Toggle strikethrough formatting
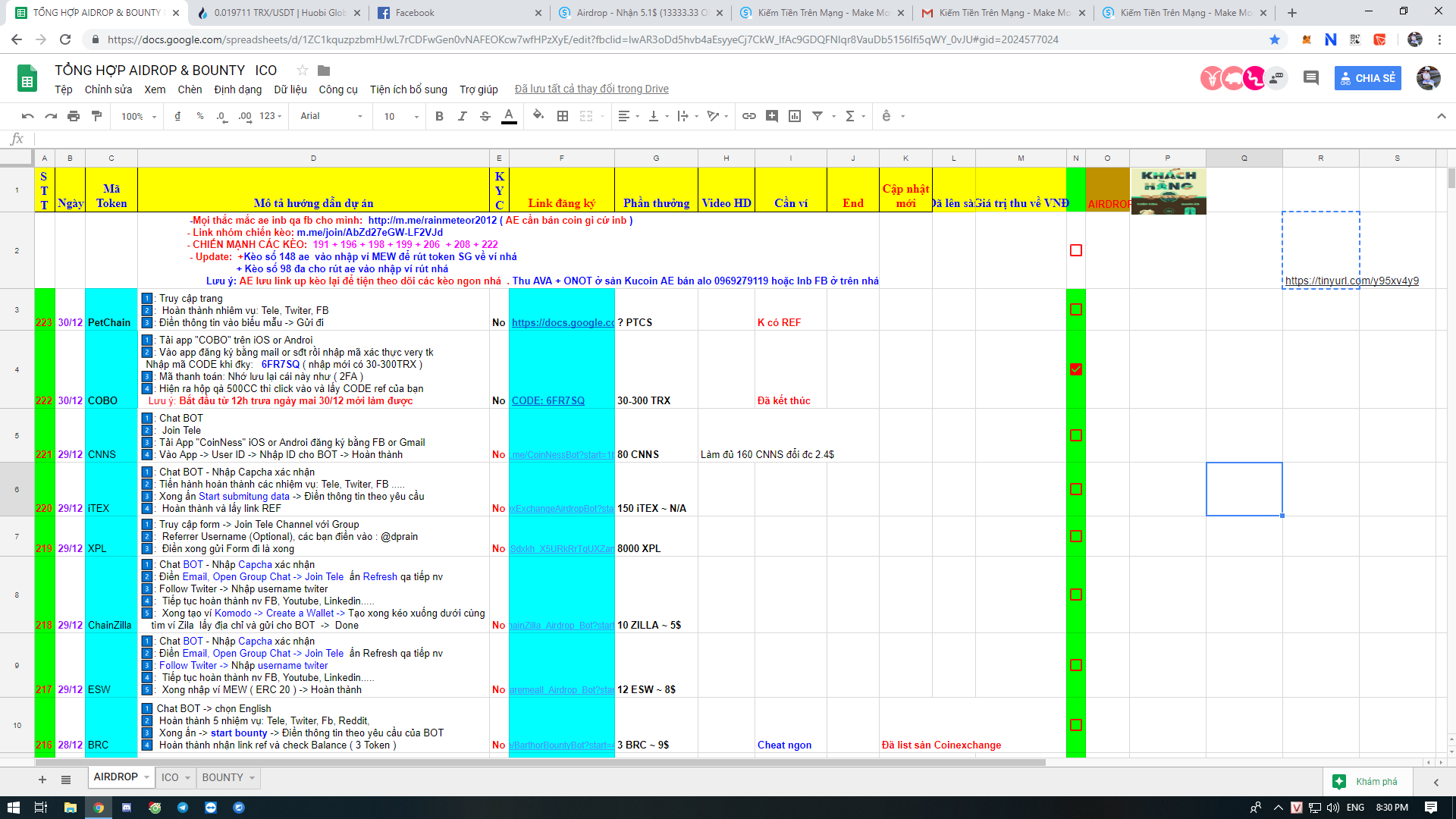Image resolution: width=1456 pixels, height=819 pixels. (x=485, y=116)
